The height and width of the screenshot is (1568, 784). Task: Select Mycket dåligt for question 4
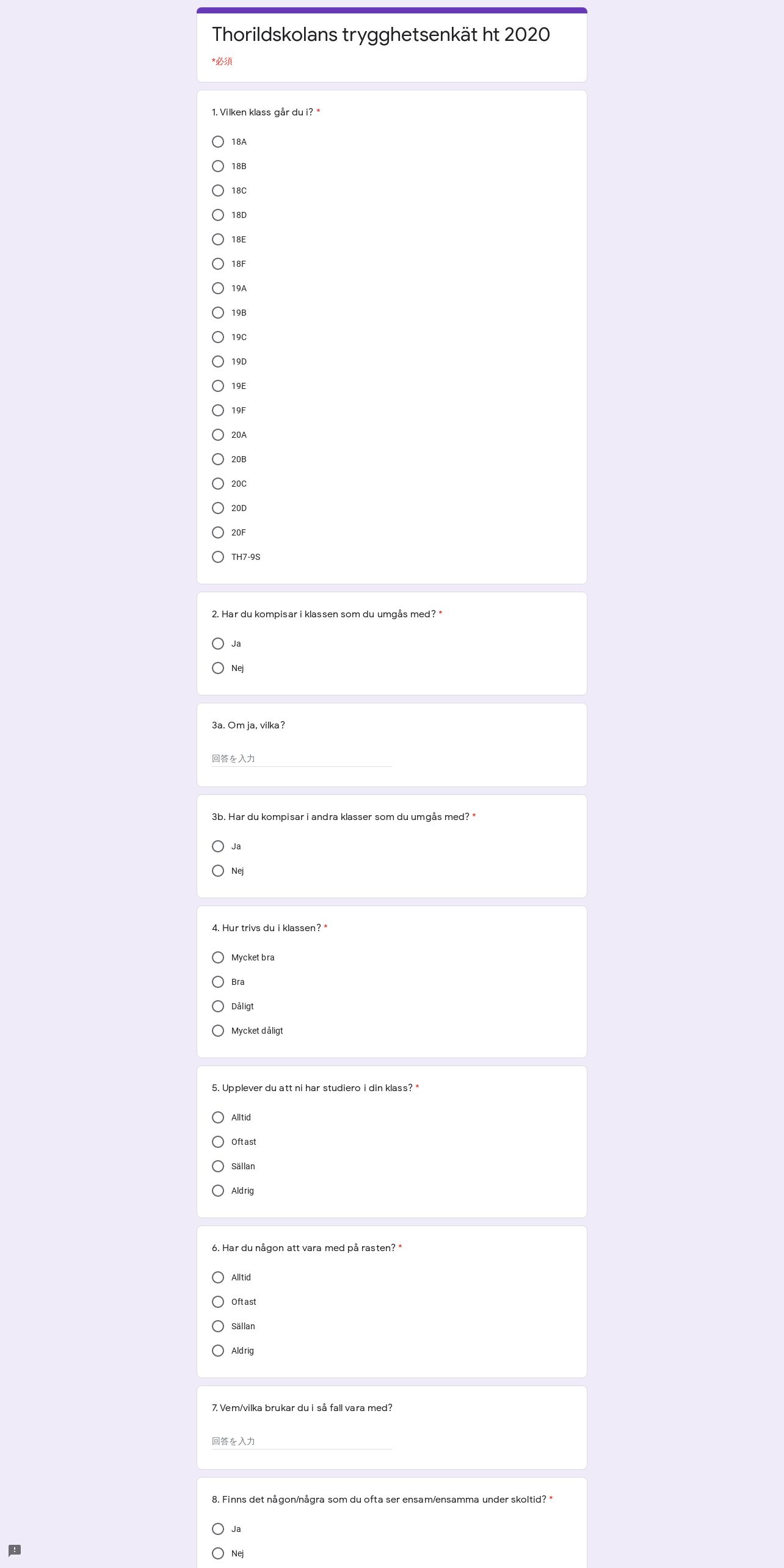(218, 1031)
